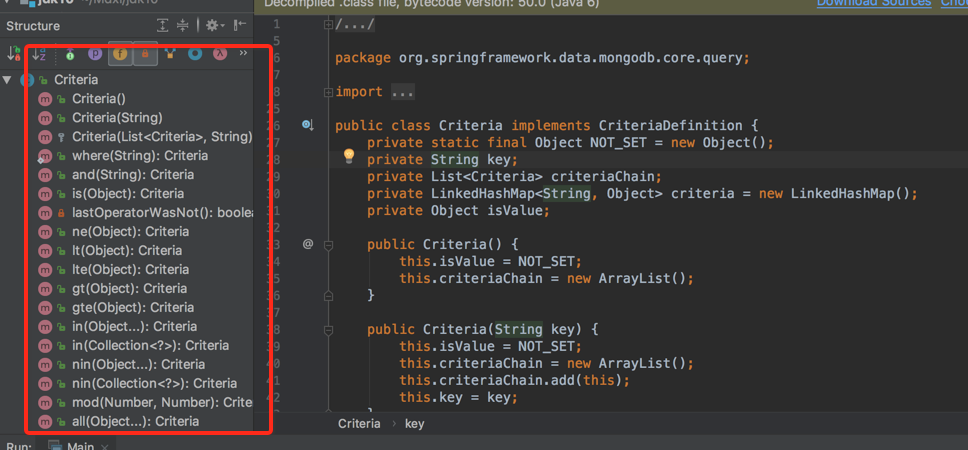
Task: Toggle show inherited members icon
Action: tap(70, 54)
